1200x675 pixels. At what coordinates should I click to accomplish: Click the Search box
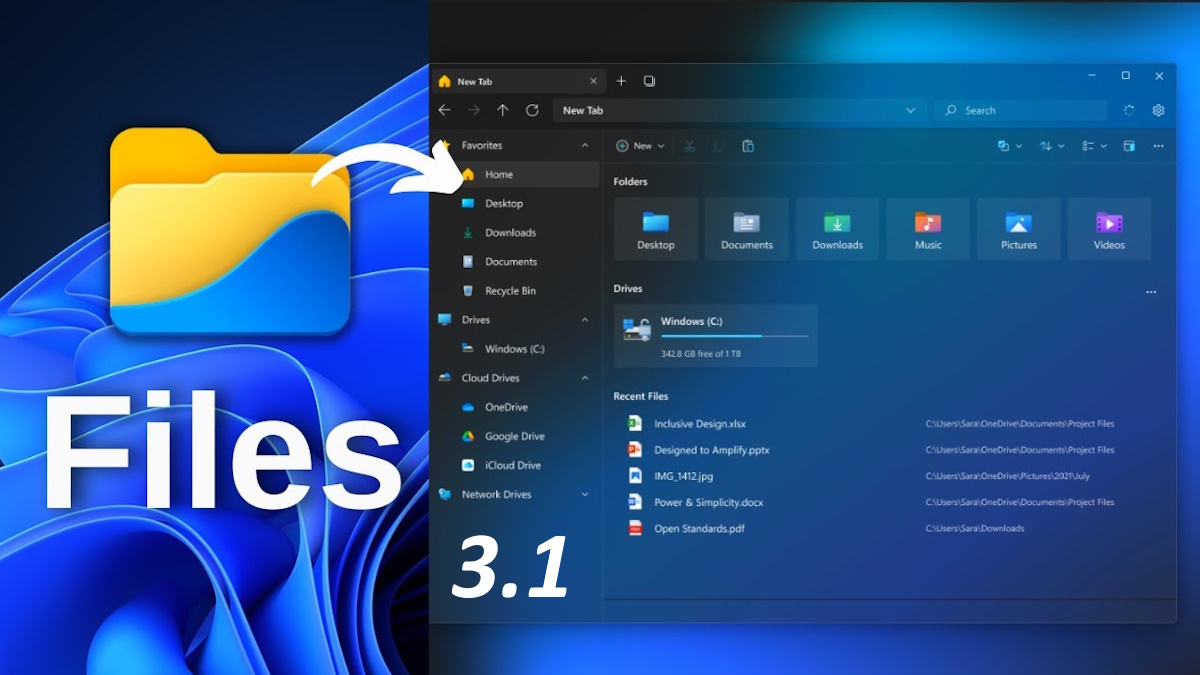click(1021, 110)
